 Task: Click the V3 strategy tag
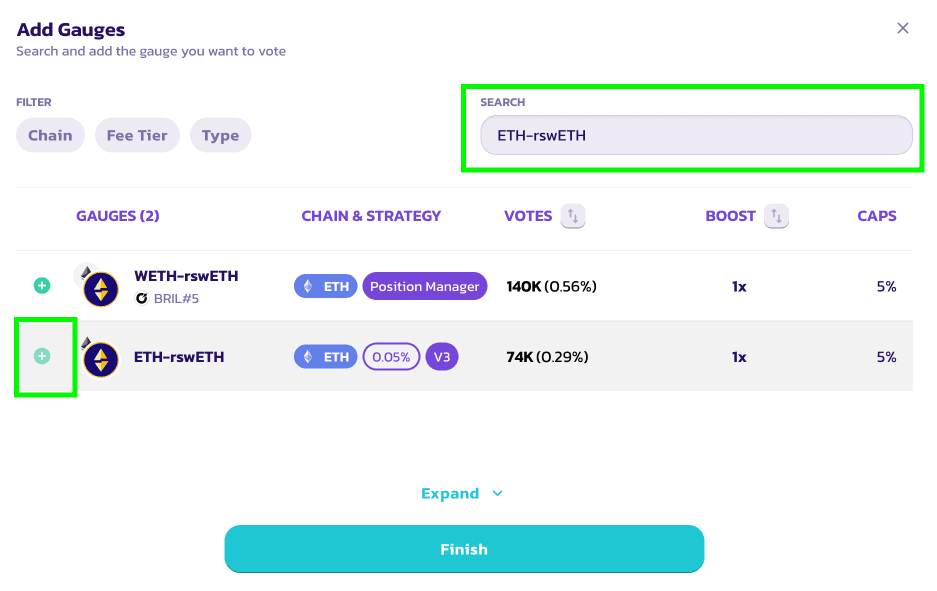coord(442,357)
